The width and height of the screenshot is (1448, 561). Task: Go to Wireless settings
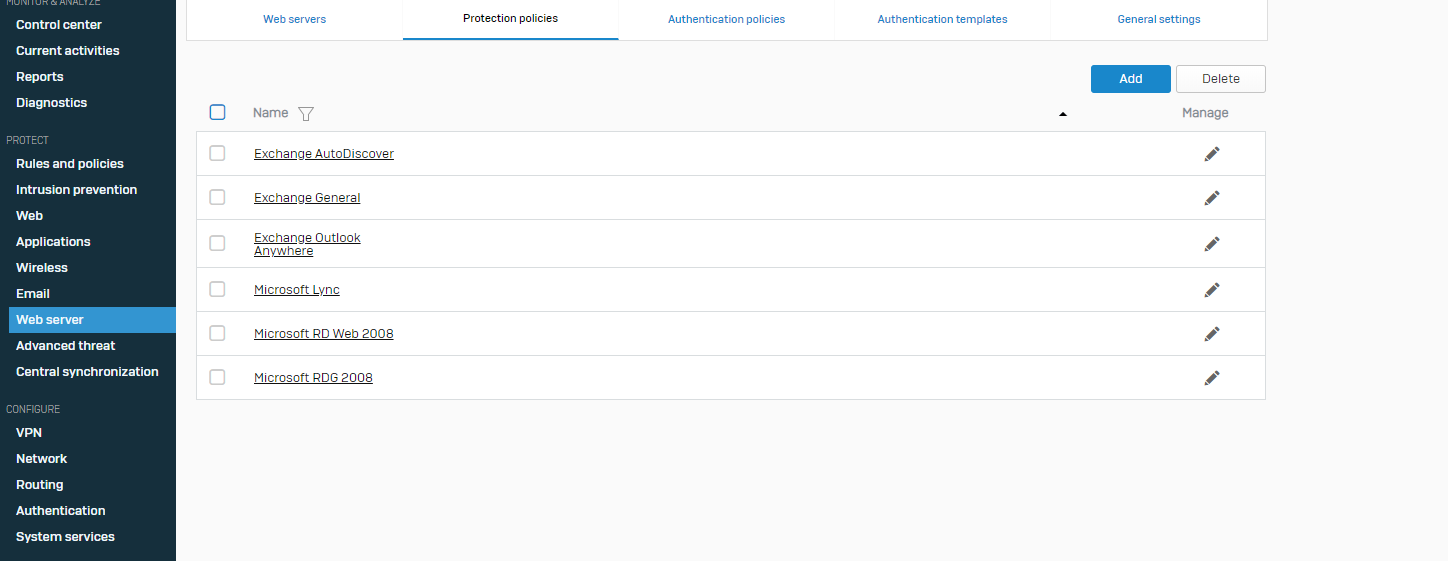(x=42, y=267)
